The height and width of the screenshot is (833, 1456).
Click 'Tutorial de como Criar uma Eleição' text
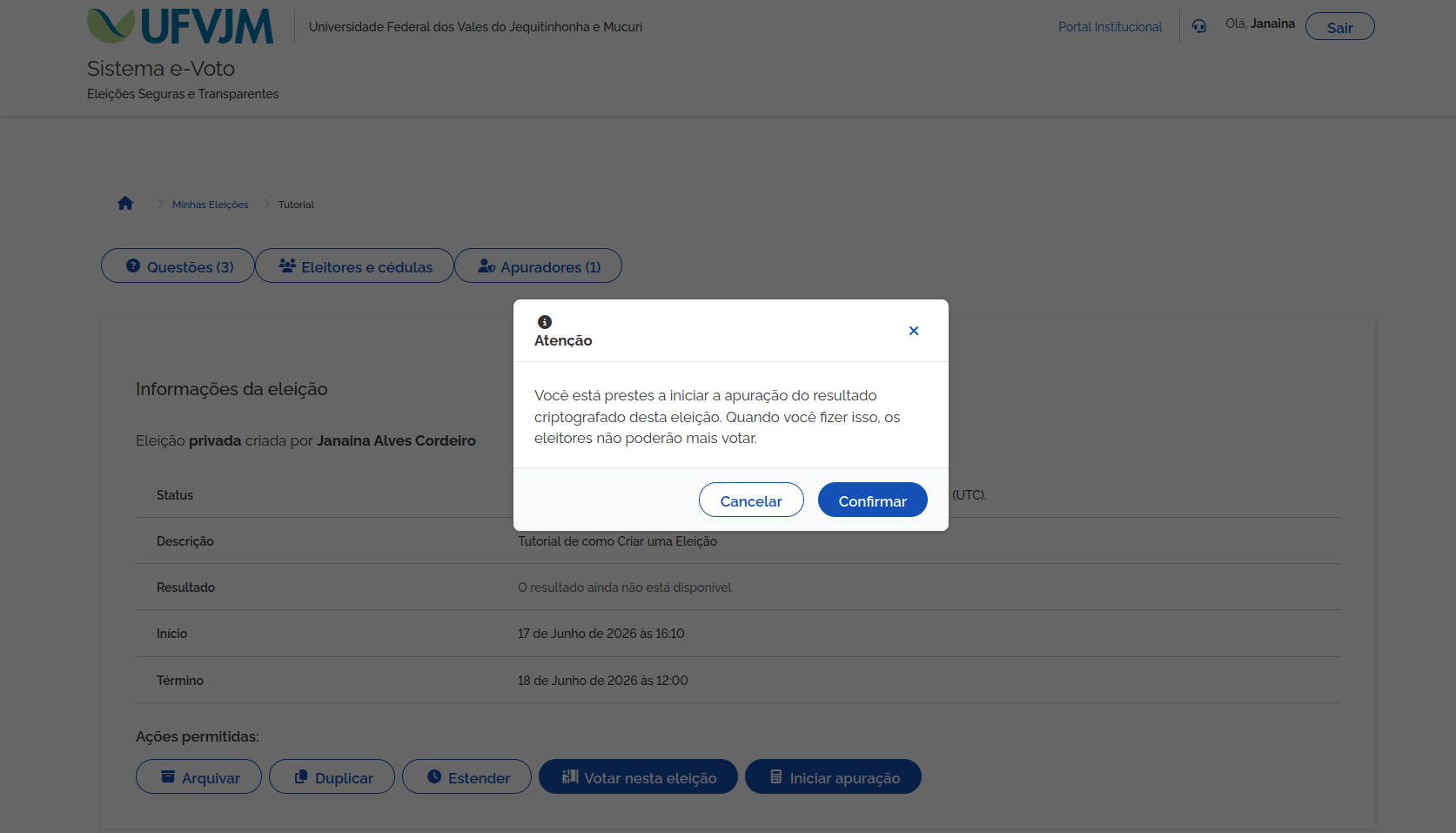tap(617, 541)
